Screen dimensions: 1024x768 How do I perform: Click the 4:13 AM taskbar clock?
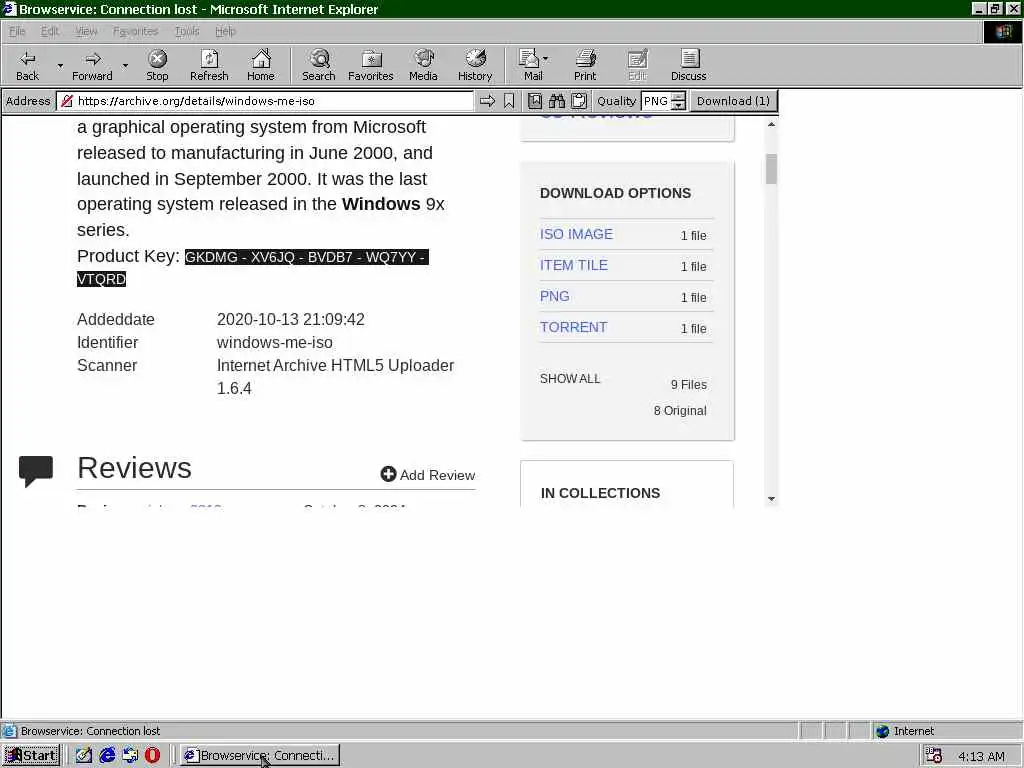(981, 756)
